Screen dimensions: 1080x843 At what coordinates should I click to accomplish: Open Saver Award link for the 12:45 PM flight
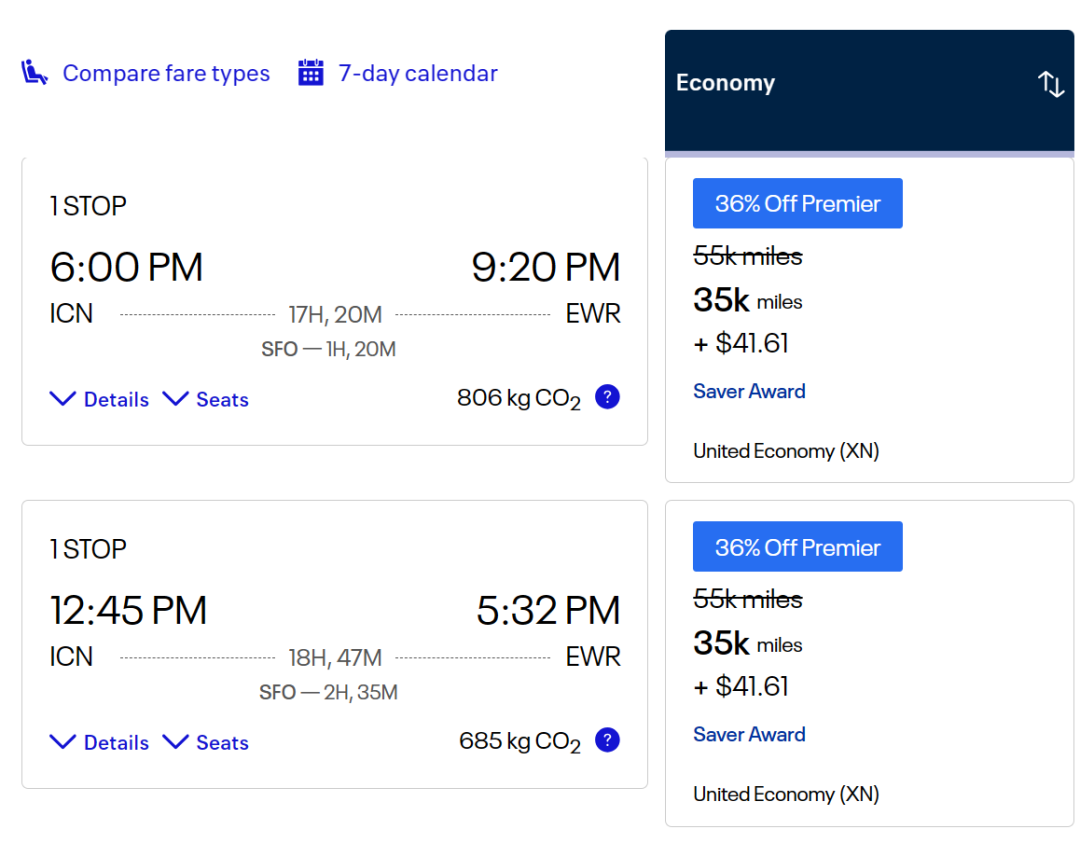pyautogui.click(x=749, y=734)
